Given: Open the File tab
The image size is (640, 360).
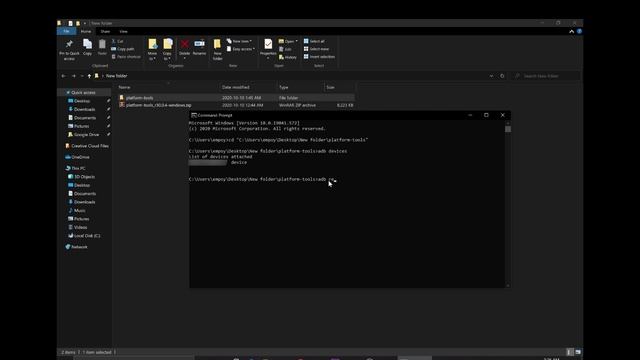Looking at the screenshot, I should click(66, 31).
